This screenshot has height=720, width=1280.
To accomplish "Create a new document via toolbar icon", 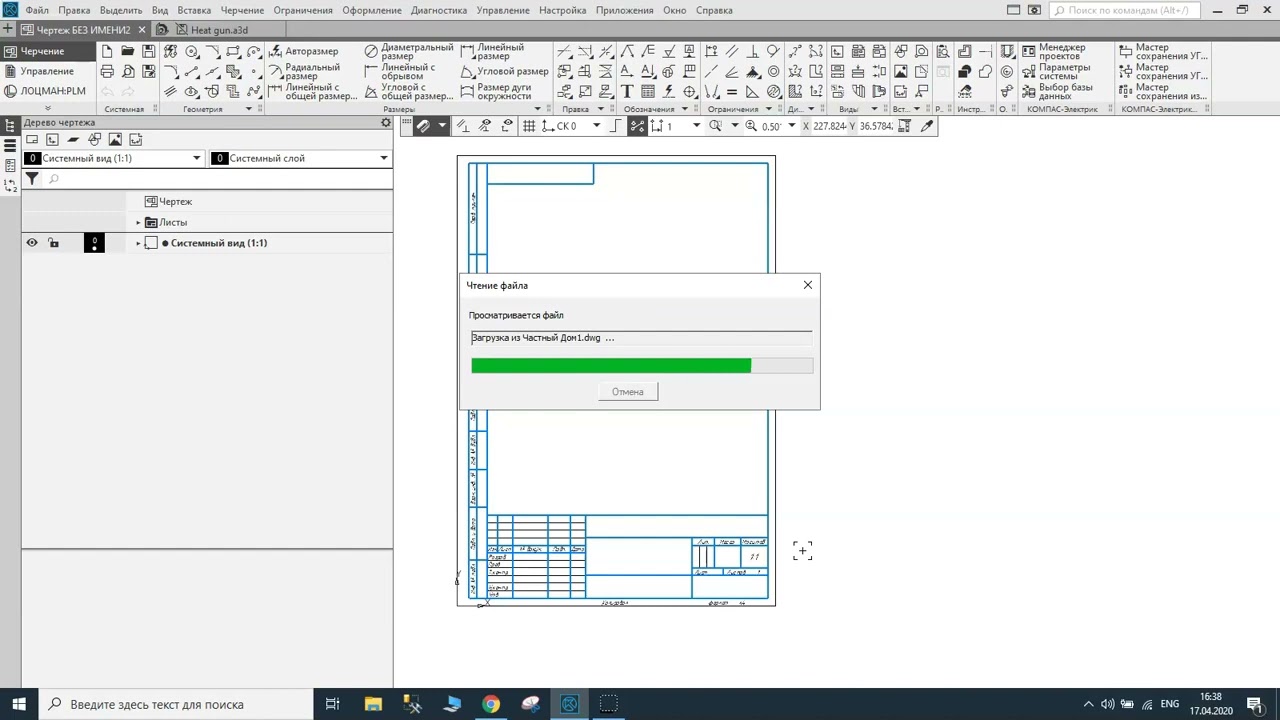I will tap(107, 51).
